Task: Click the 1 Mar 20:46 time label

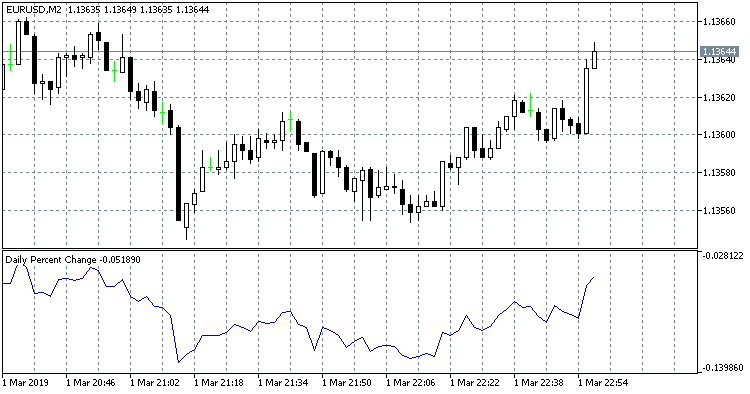Action: coord(90,383)
